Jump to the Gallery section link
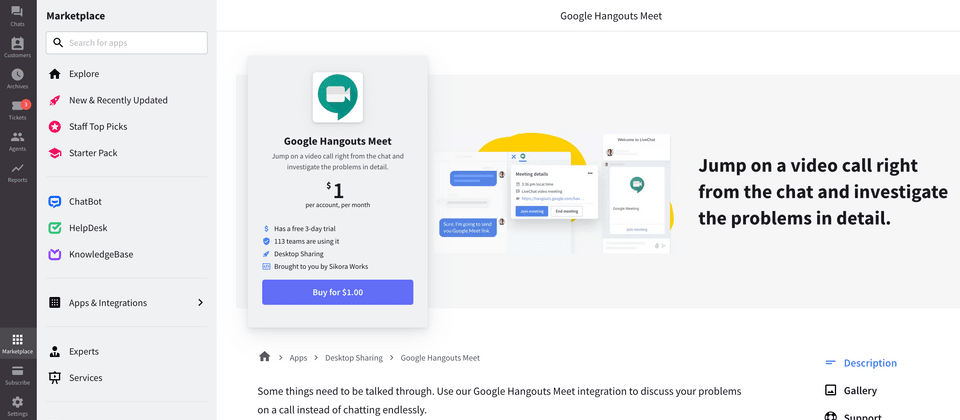This screenshot has height=420, width=960. (860, 391)
